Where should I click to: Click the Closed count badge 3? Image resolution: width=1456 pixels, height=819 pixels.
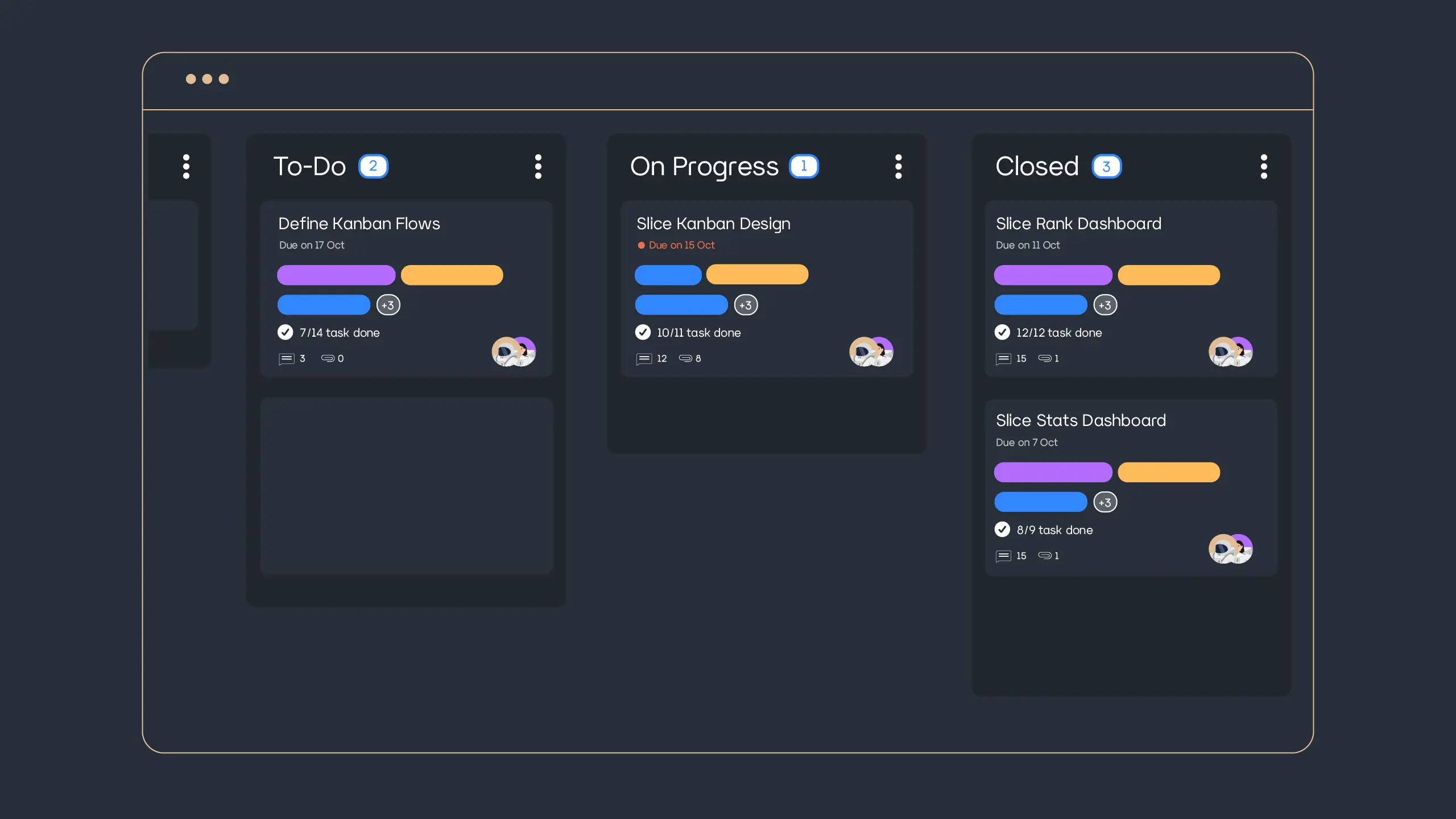(1106, 166)
